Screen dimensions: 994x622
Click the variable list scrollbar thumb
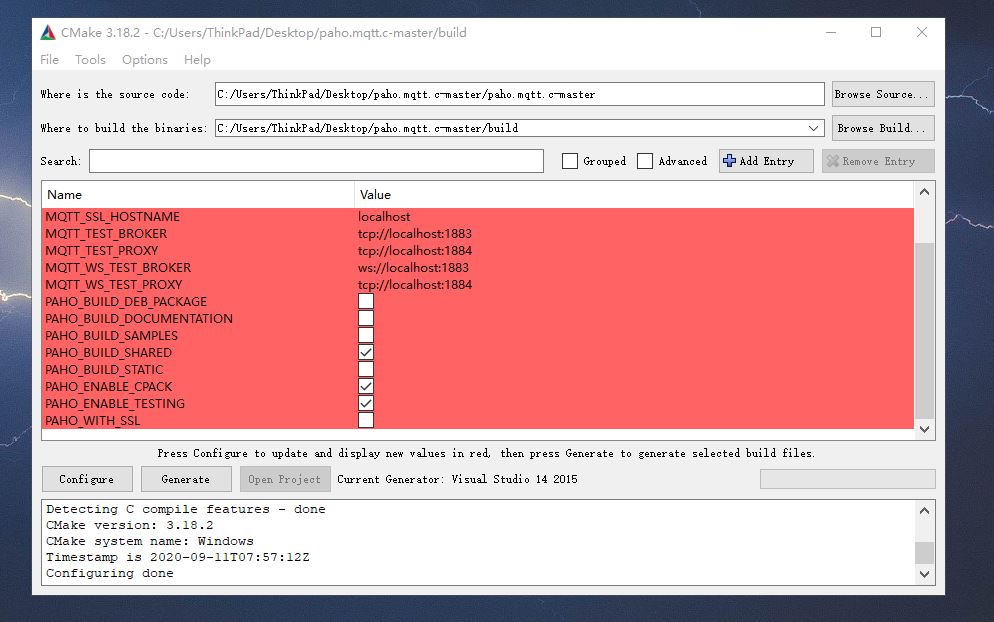(924, 330)
